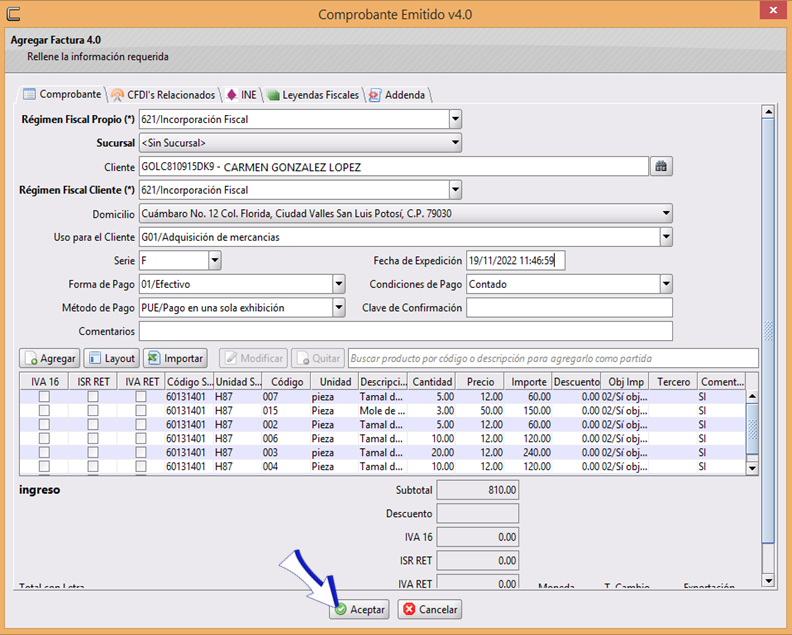Expand Régimen Fiscal Cliente dropdown
Viewport: 792px width, 635px height.
pyautogui.click(x=455, y=190)
